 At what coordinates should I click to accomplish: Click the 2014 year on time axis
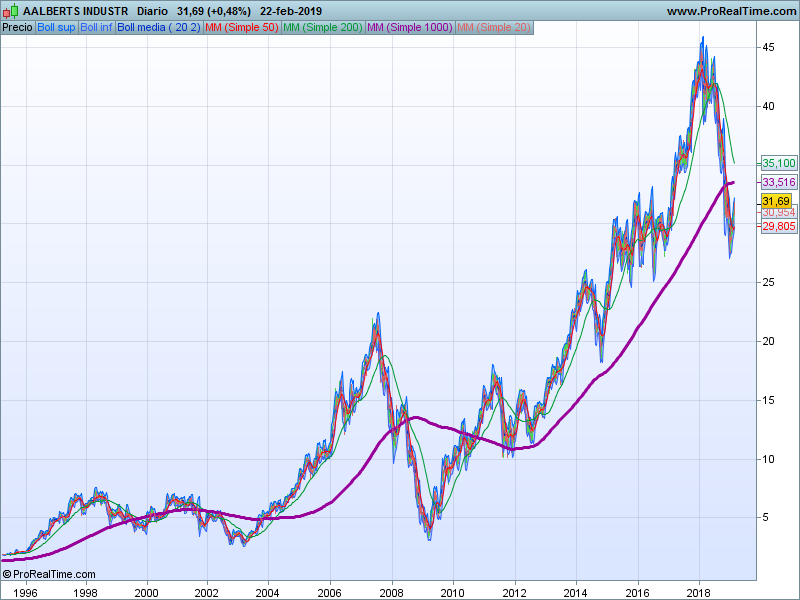[x=576, y=593]
